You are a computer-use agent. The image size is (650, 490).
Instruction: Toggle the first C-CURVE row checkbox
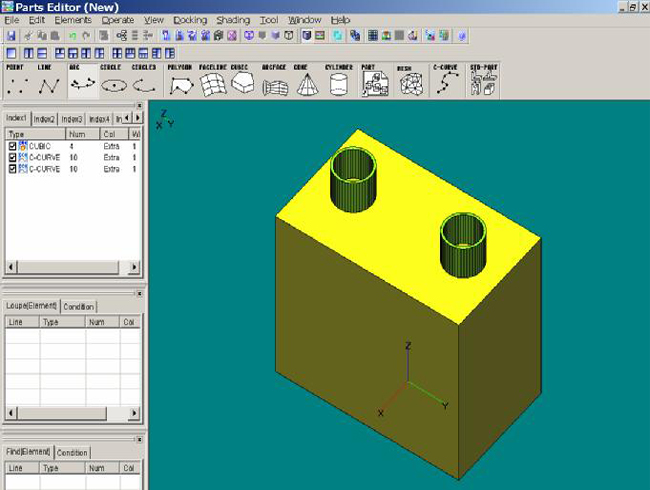tap(12, 158)
